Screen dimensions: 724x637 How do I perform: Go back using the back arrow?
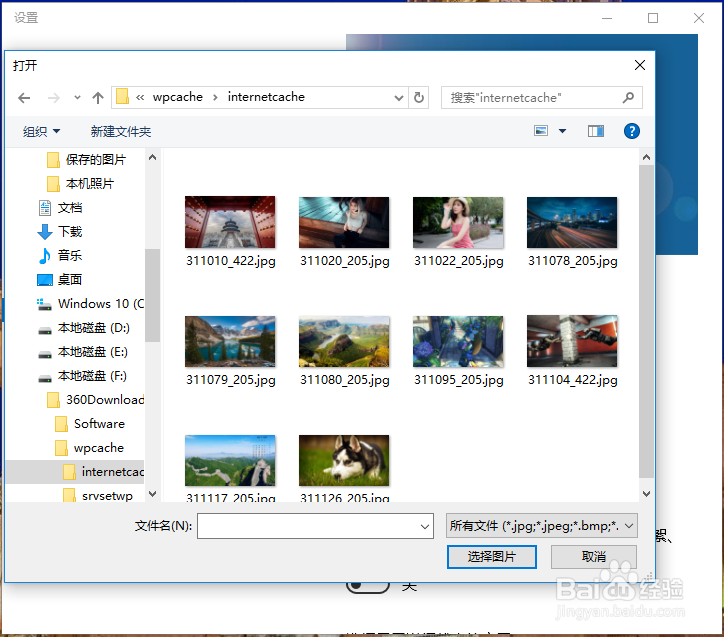pos(24,98)
